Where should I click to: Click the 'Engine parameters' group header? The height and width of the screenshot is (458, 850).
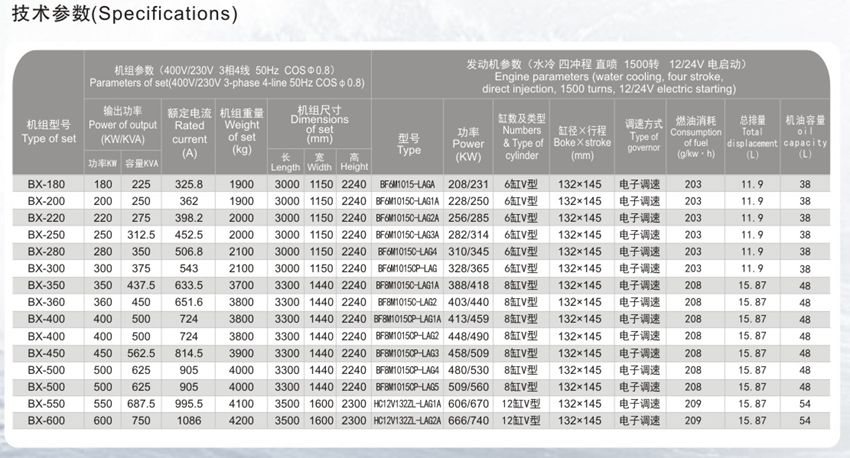pos(608,76)
